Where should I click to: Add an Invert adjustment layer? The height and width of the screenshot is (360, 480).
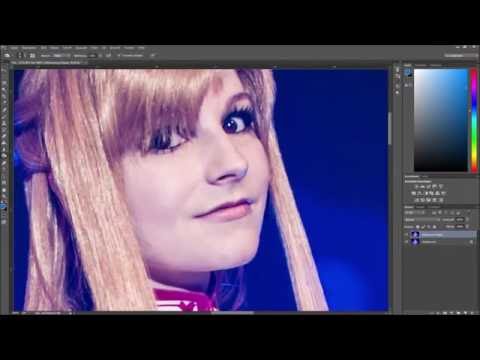(x=416, y=200)
